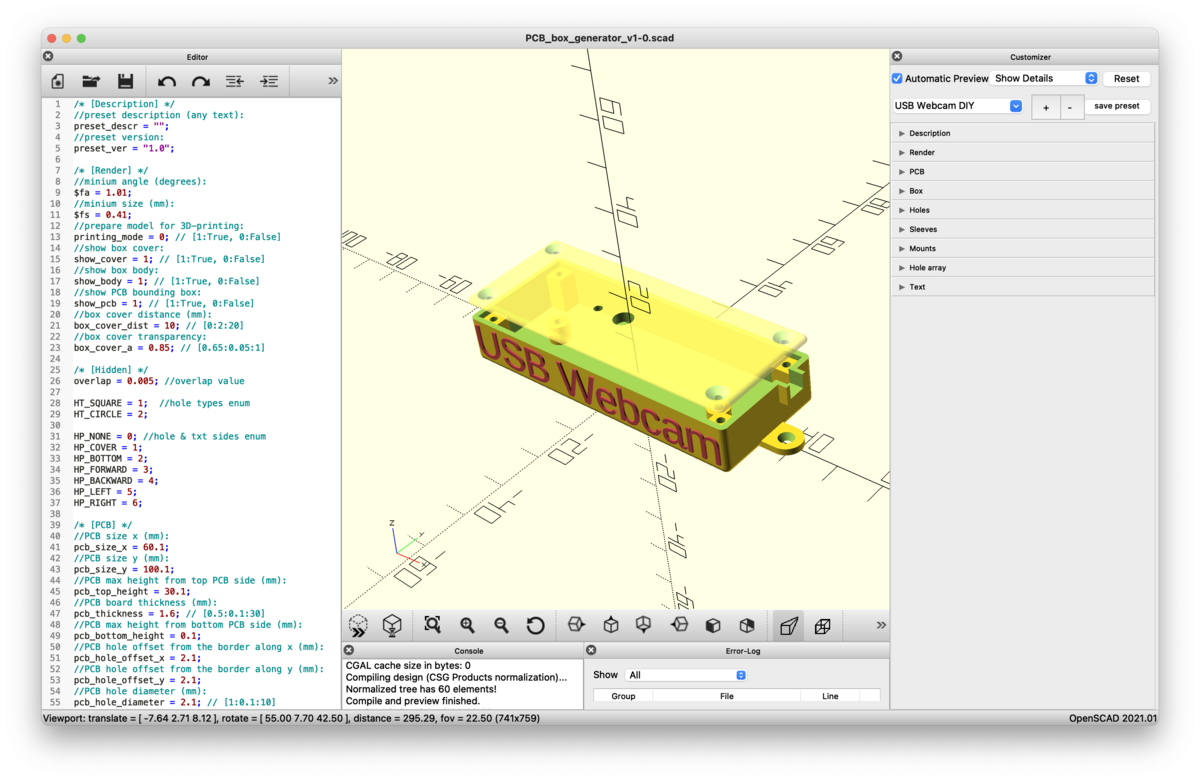The width and height of the screenshot is (1200, 780).
Task: Switch to the Bottom view
Action: (644, 625)
